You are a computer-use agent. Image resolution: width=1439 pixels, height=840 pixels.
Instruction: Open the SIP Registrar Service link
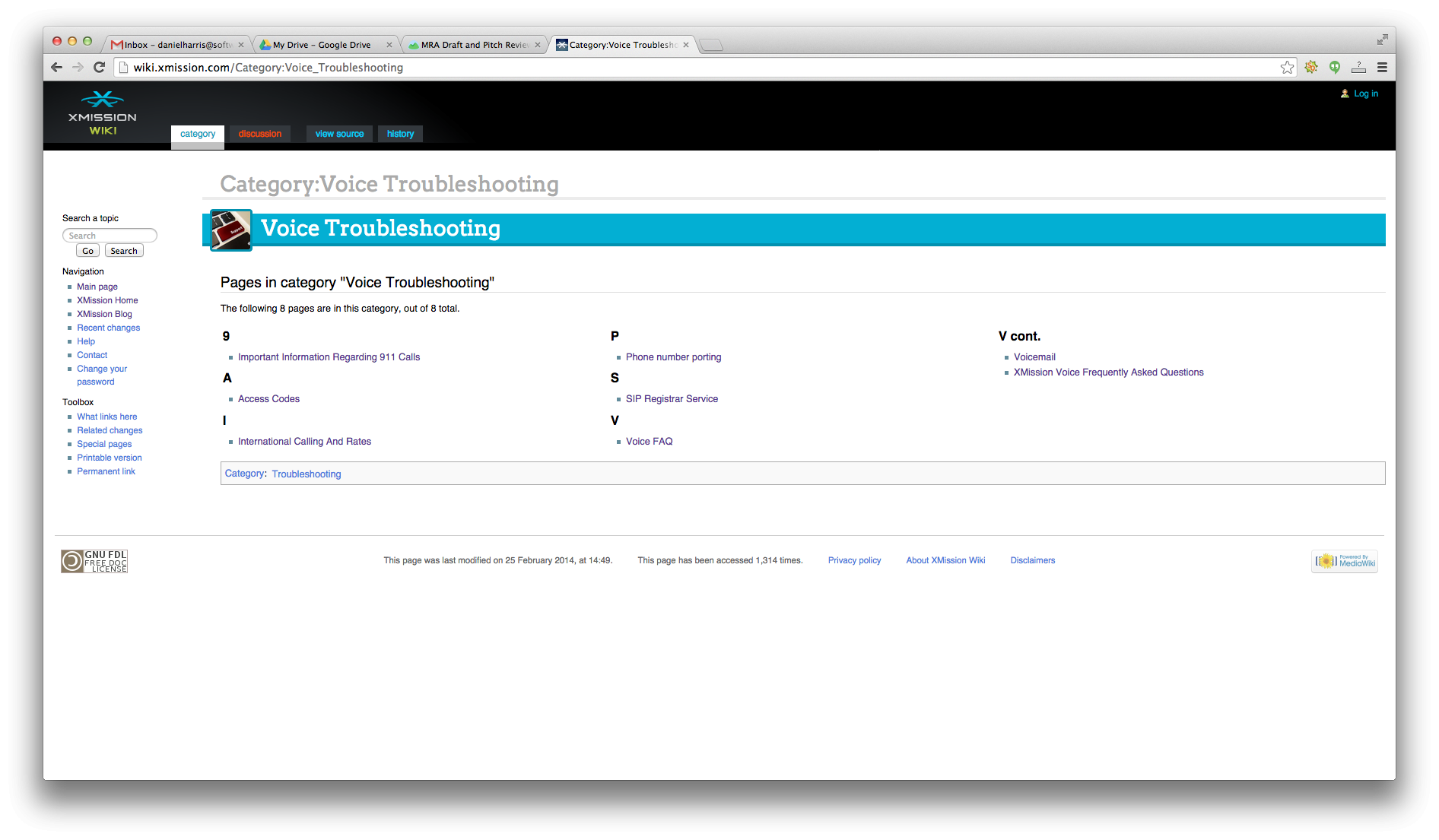(x=672, y=399)
